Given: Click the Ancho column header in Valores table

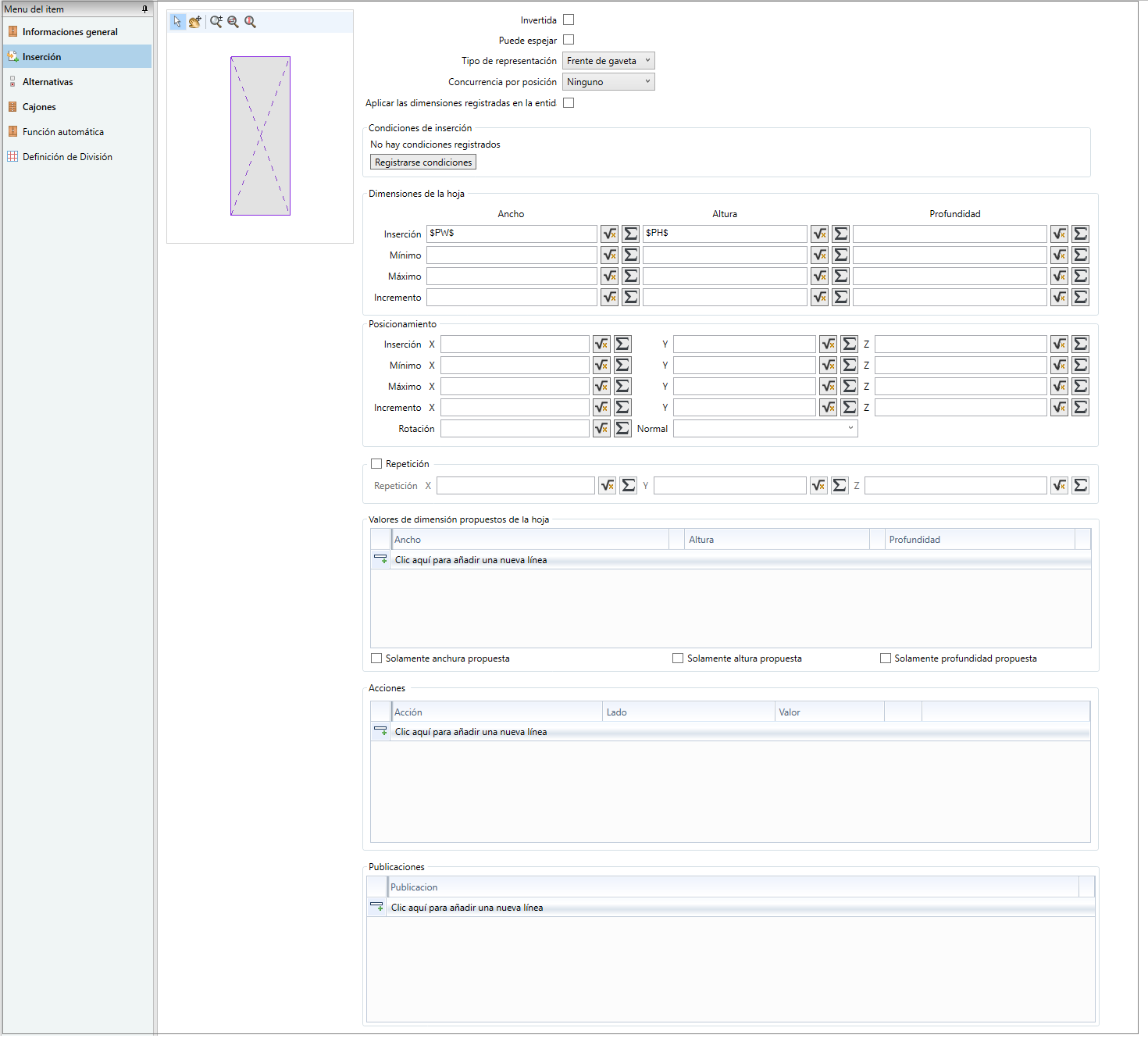Looking at the screenshot, I should pos(530,539).
